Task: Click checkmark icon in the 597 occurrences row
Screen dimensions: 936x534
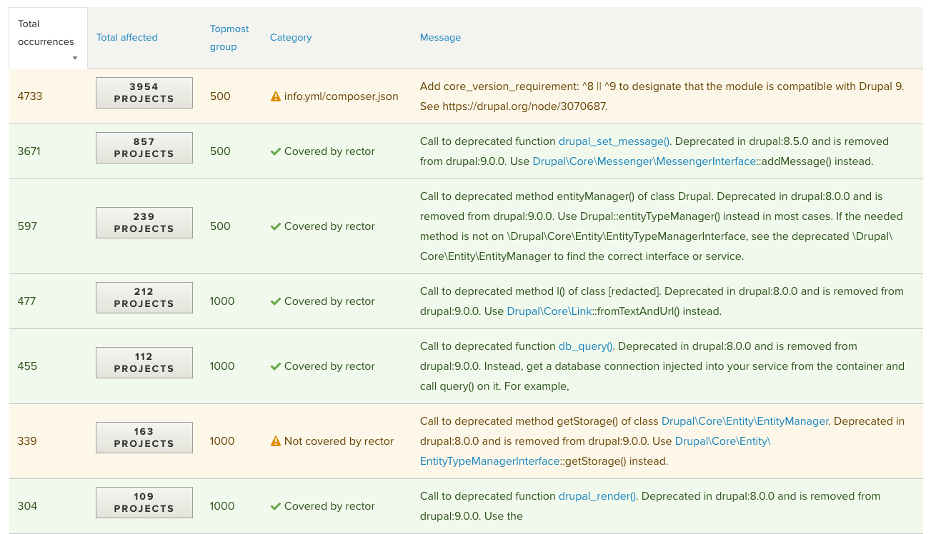Action: click(275, 227)
